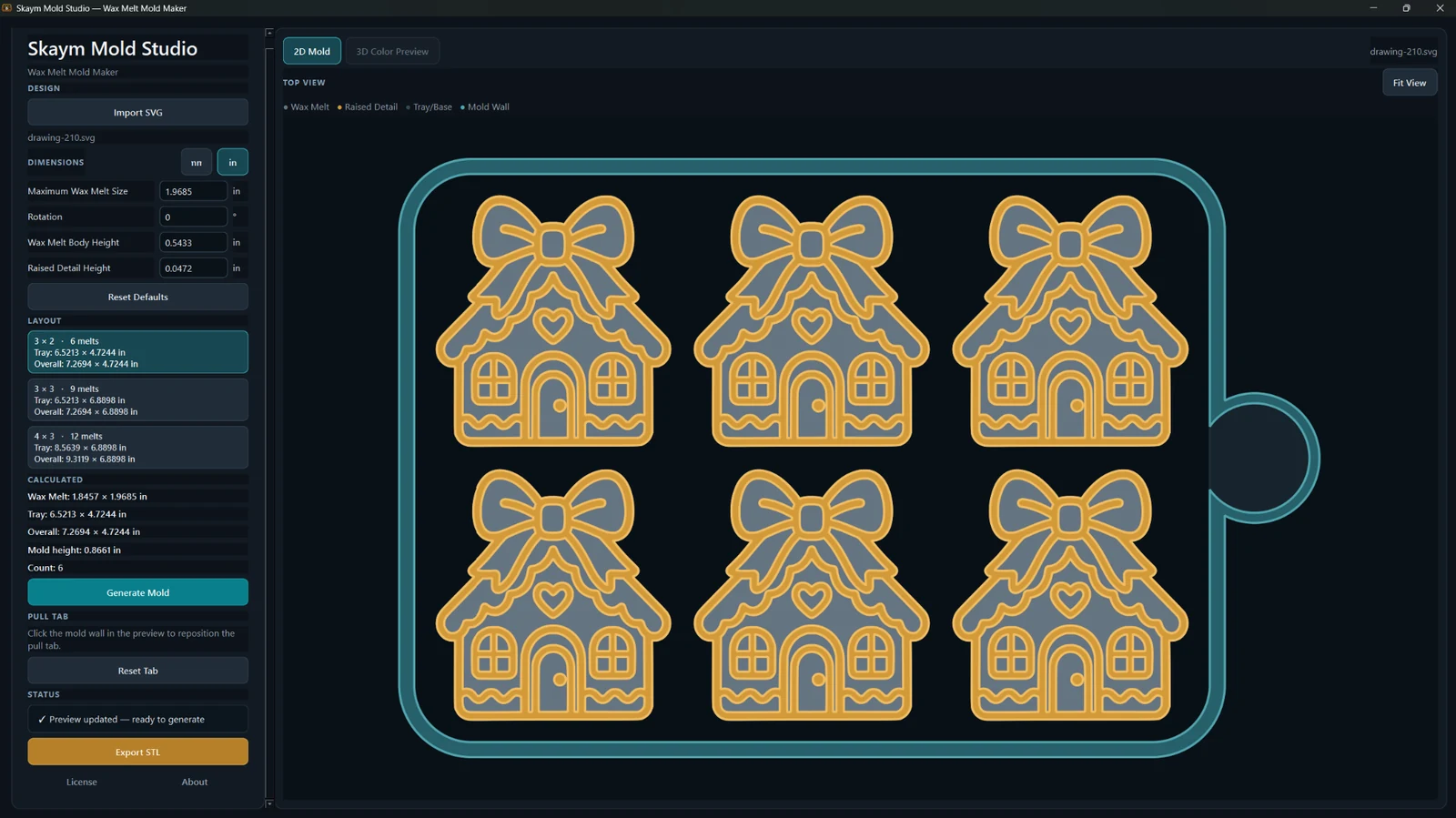
Task: Click the Raised Detail legend entry
Action: coord(368,106)
